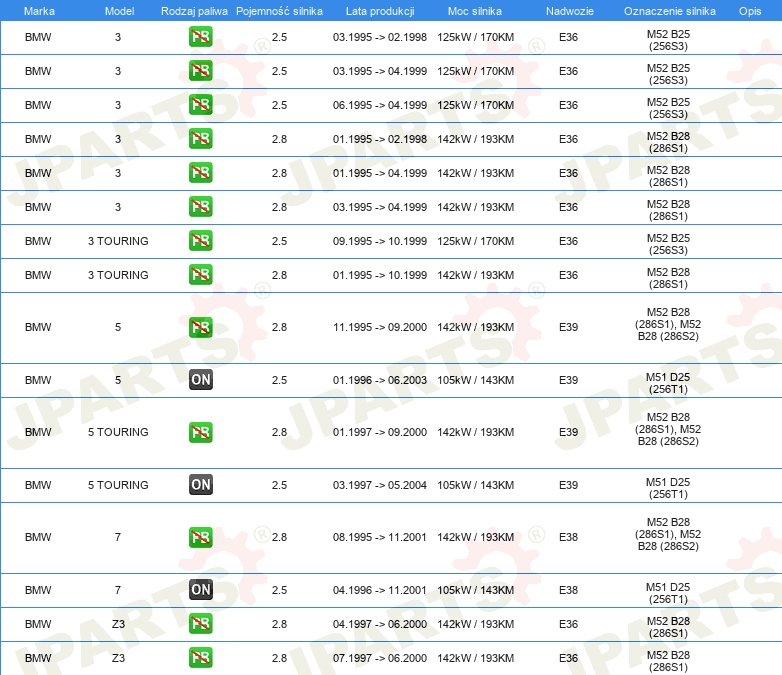Image resolution: width=782 pixels, height=675 pixels.
Task: Click power 125kW / 170KM in 3 TOURING row
Action: pos(476,240)
